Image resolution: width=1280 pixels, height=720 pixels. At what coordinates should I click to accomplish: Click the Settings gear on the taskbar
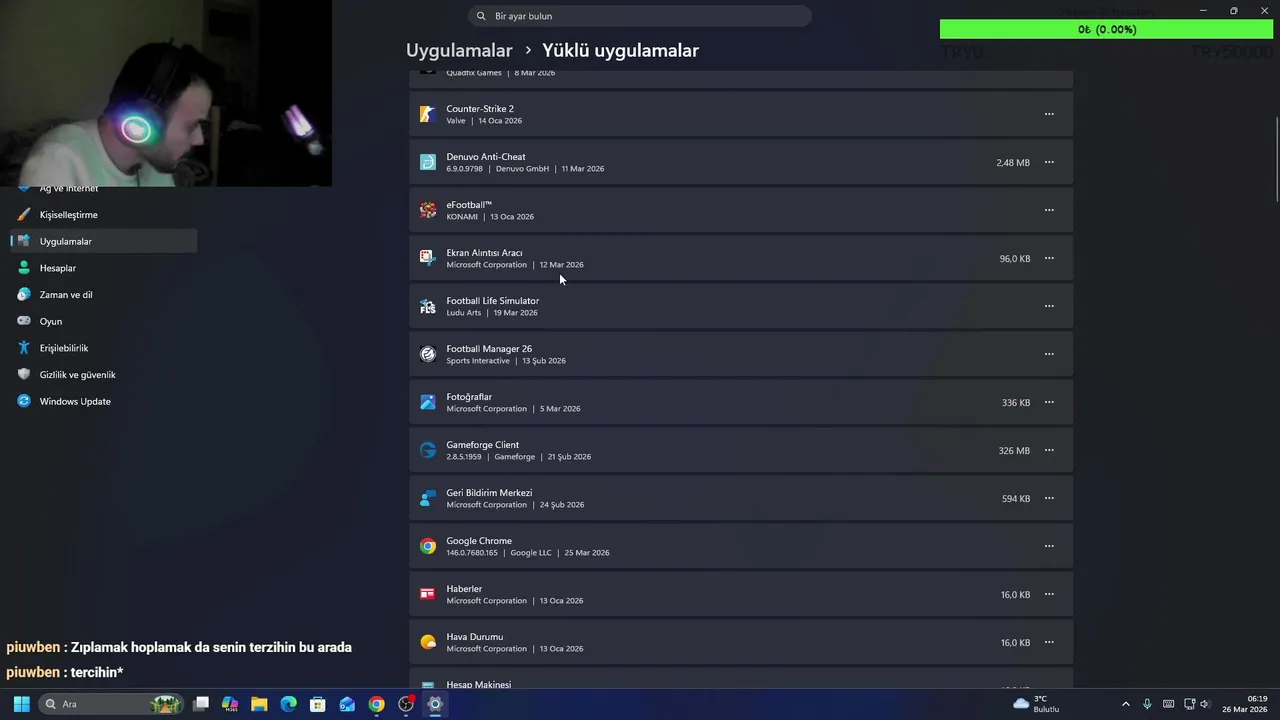(435, 704)
